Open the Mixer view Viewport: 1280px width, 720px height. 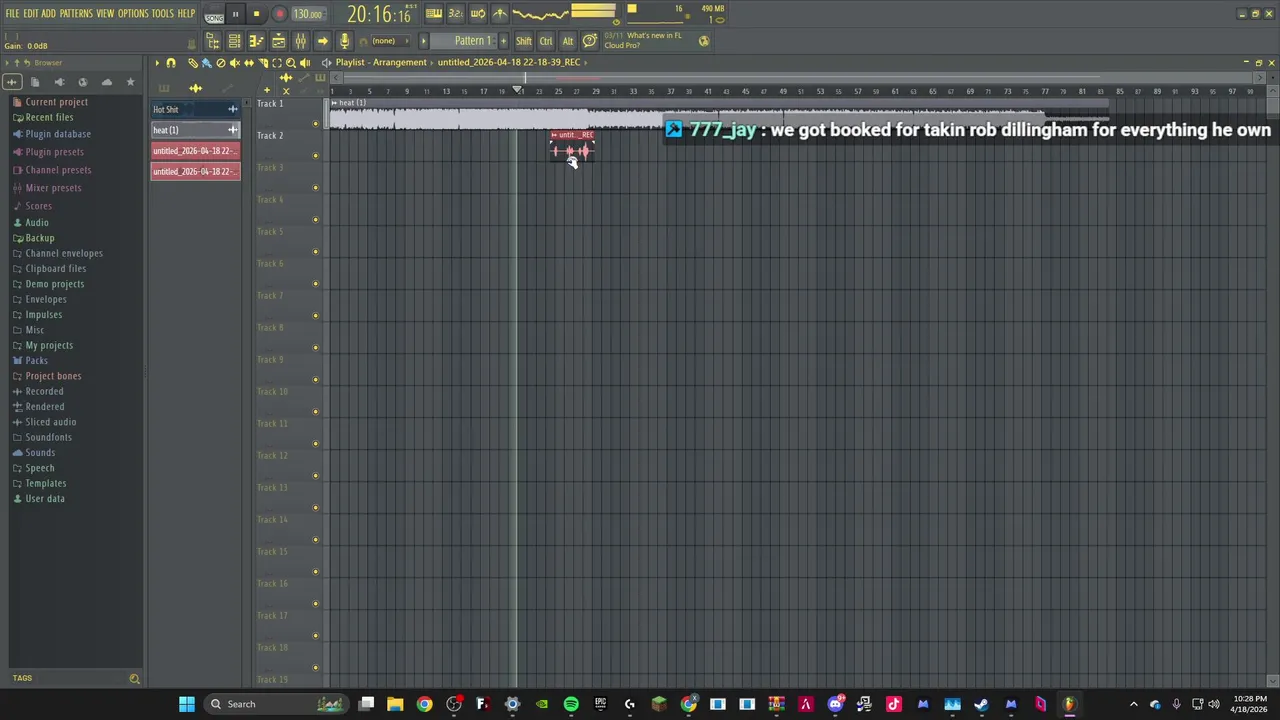300,41
